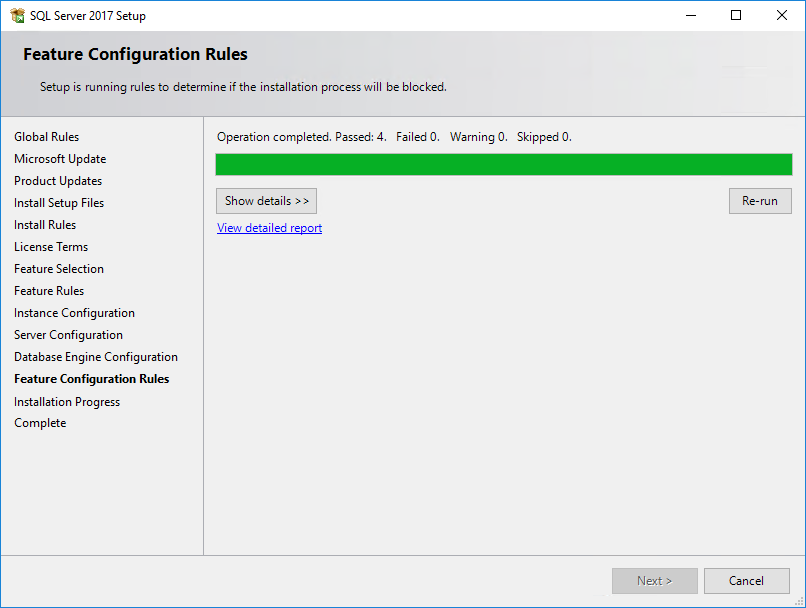Click the Feature Configuration Rules page heading
Viewport: 806px width, 608px height.
coord(135,54)
